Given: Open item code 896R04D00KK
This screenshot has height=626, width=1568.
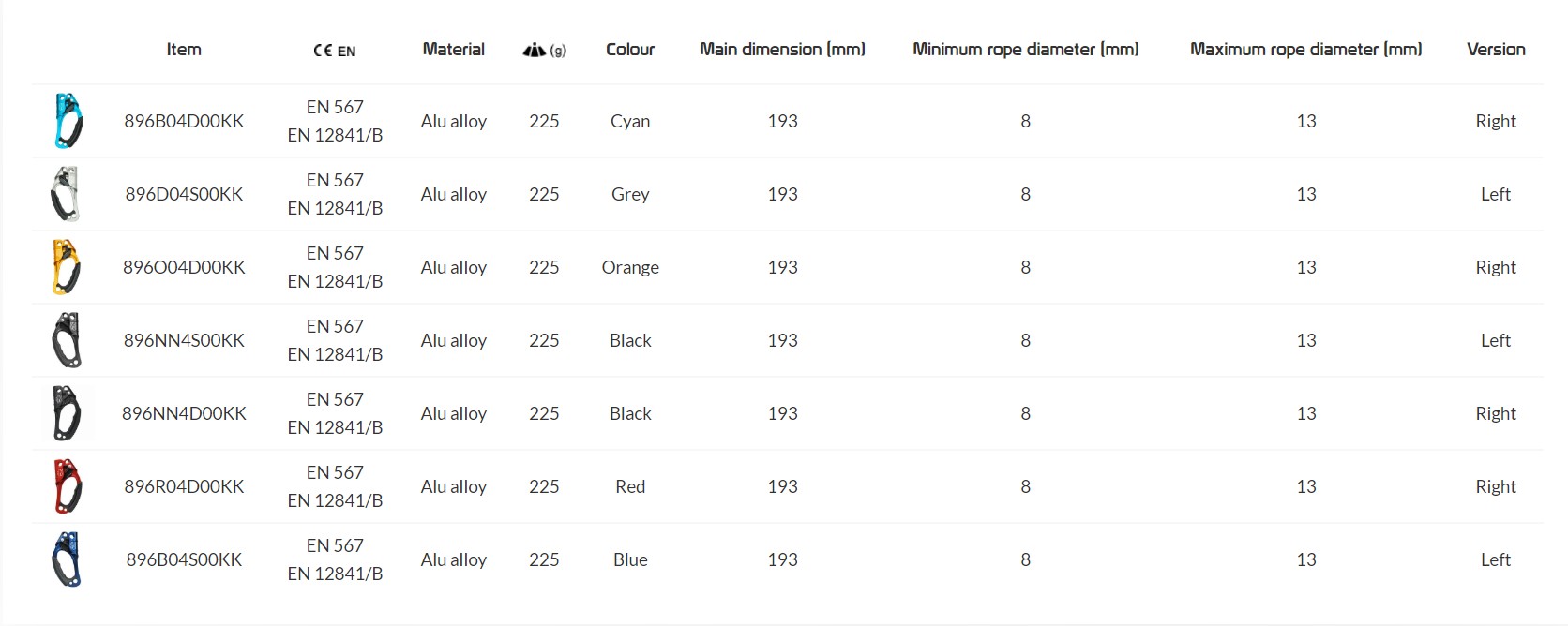Looking at the screenshot, I should [184, 486].
